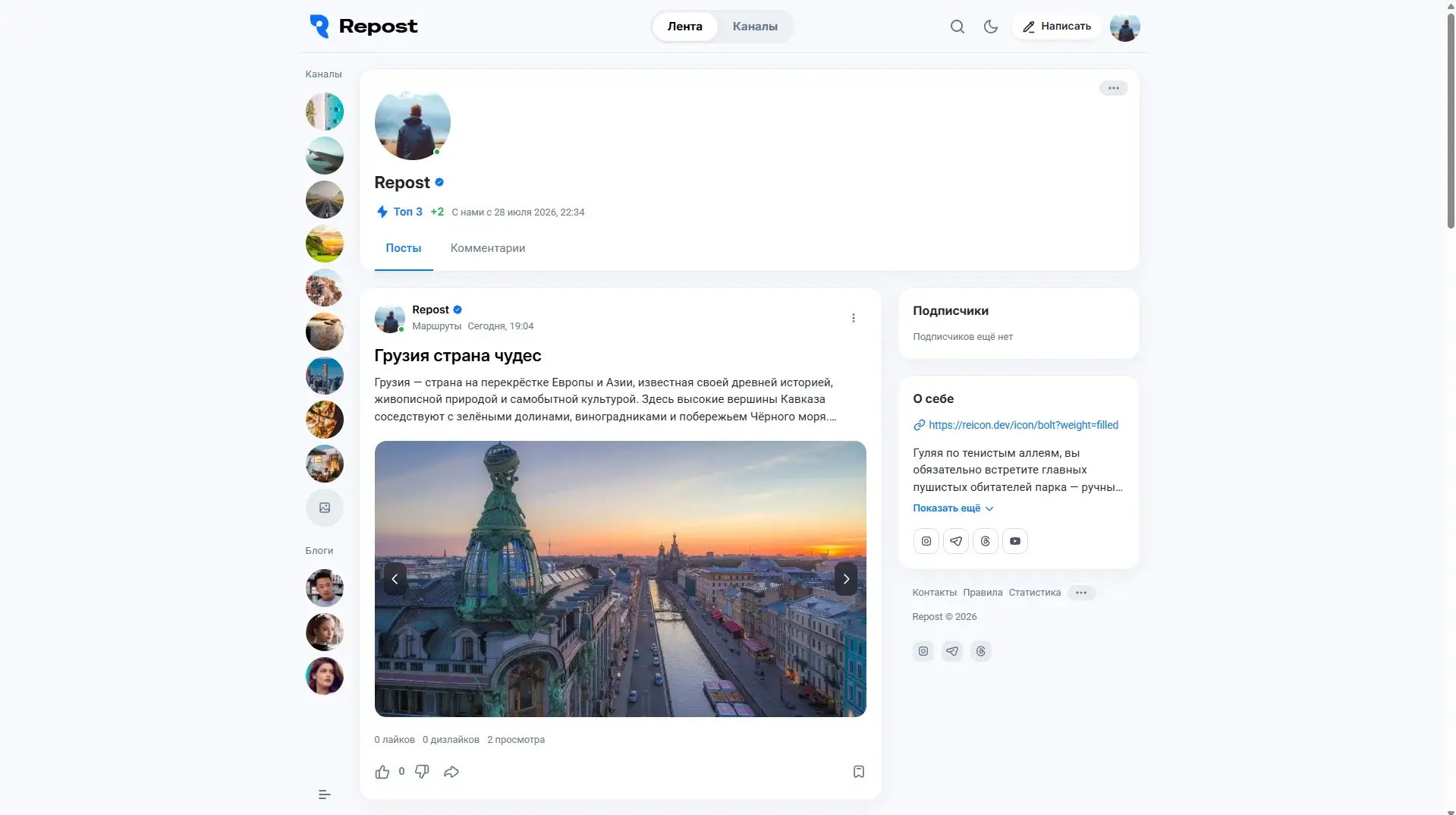This screenshot has height=815, width=1456.
Task: Open blonde woman blog avatar
Action: click(x=324, y=632)
